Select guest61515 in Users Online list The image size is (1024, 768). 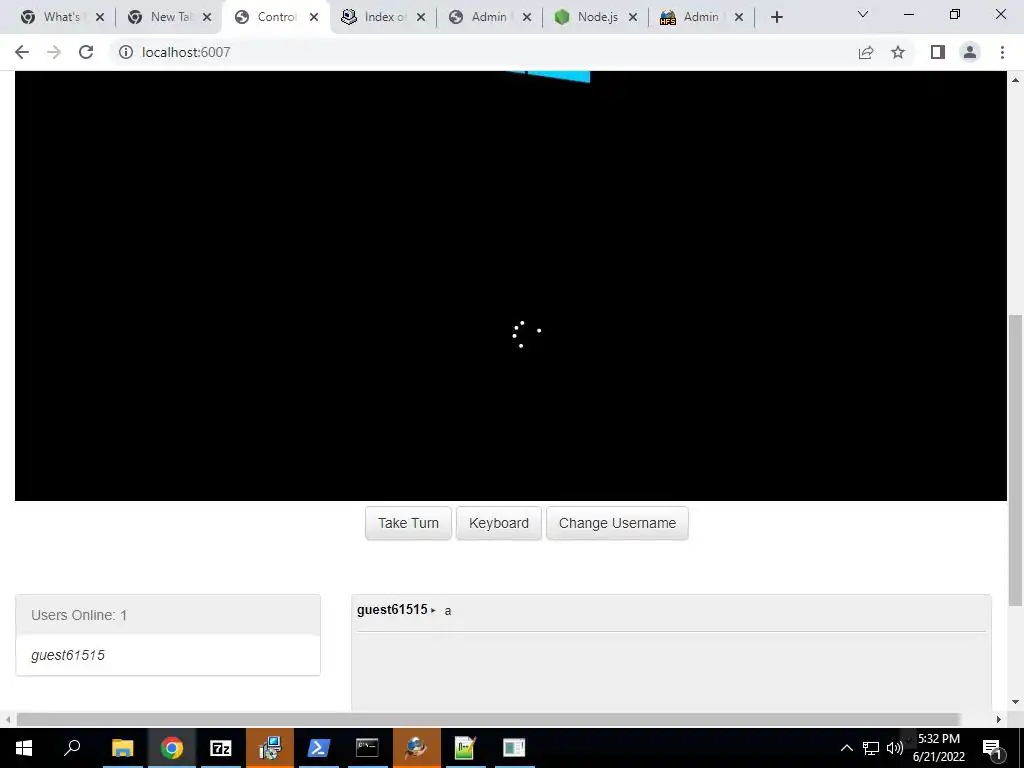pyautogui.click(x=68, y=655)
